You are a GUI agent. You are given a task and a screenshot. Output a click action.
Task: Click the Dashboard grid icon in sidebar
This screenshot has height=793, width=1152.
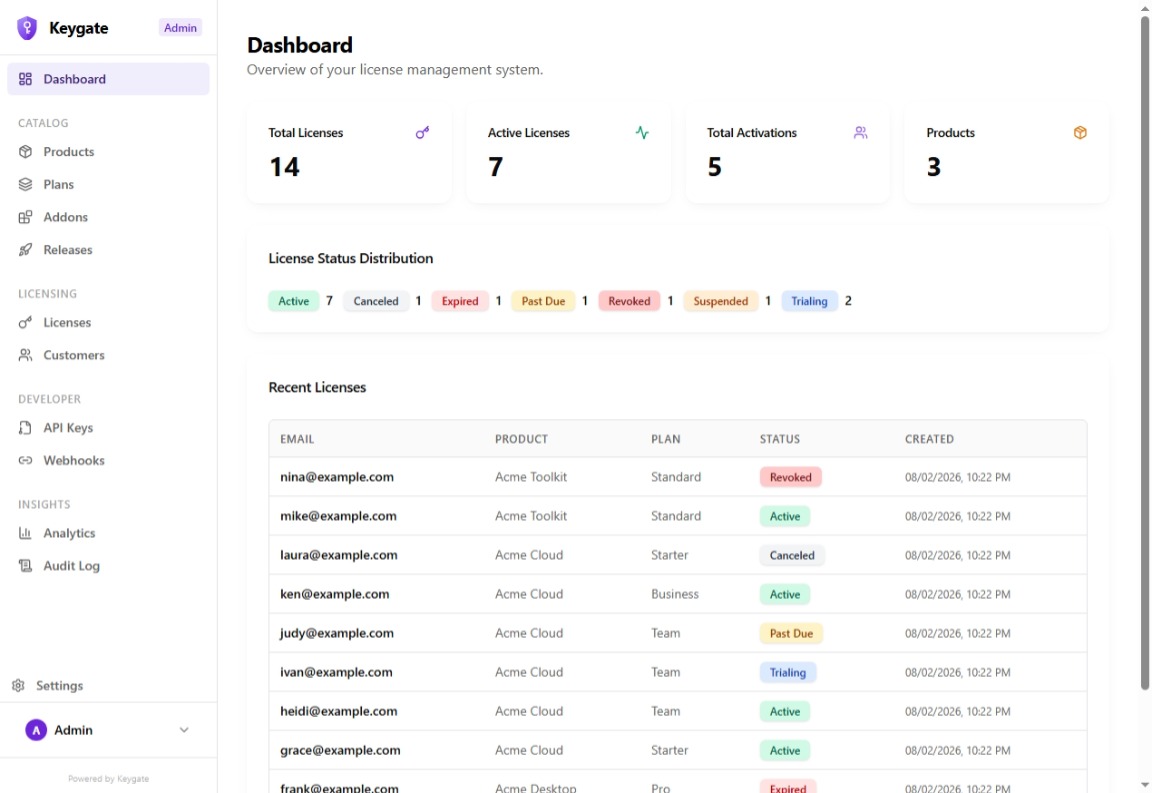25,79
